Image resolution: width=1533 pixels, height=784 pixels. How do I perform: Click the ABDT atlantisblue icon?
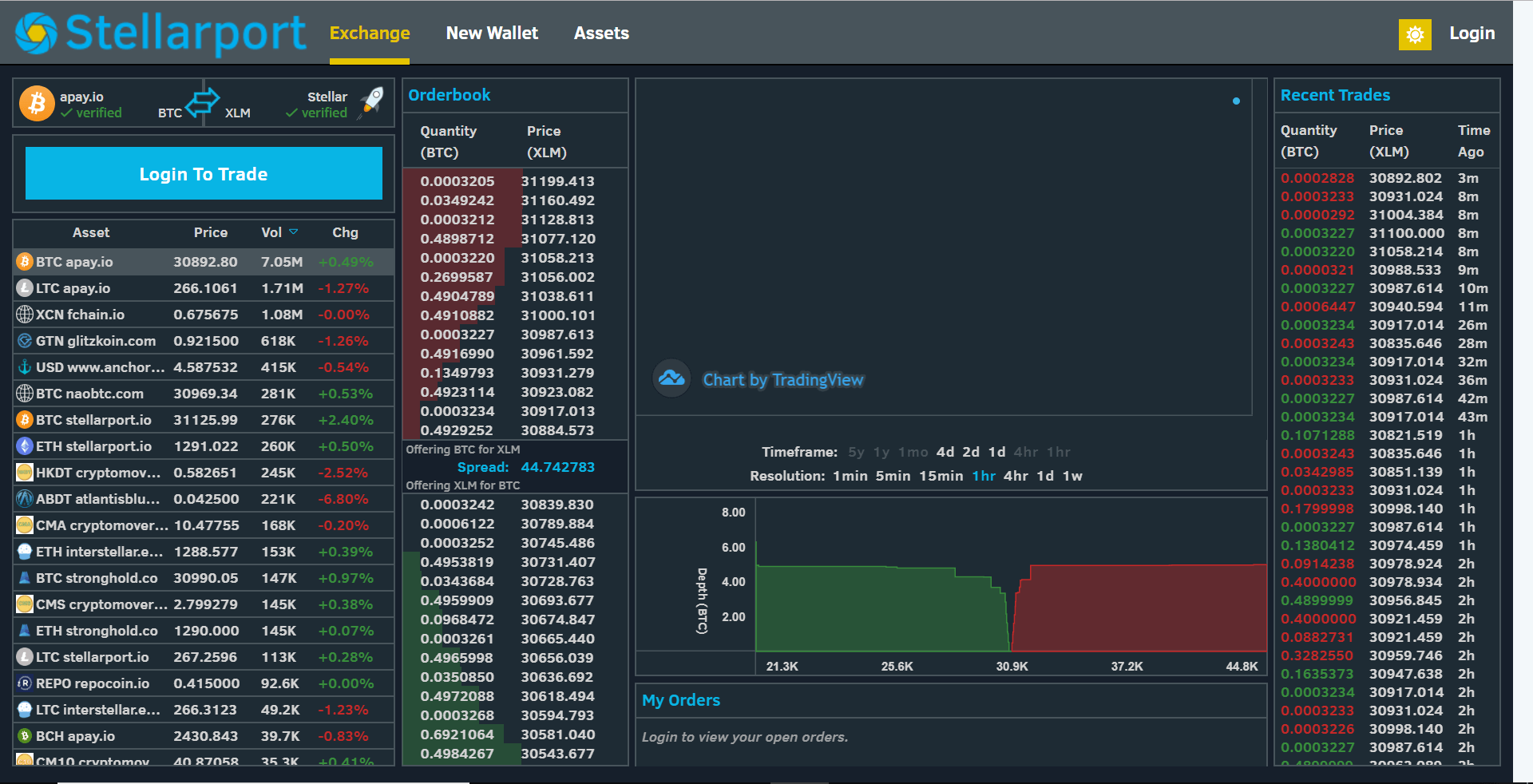(25, 499)
